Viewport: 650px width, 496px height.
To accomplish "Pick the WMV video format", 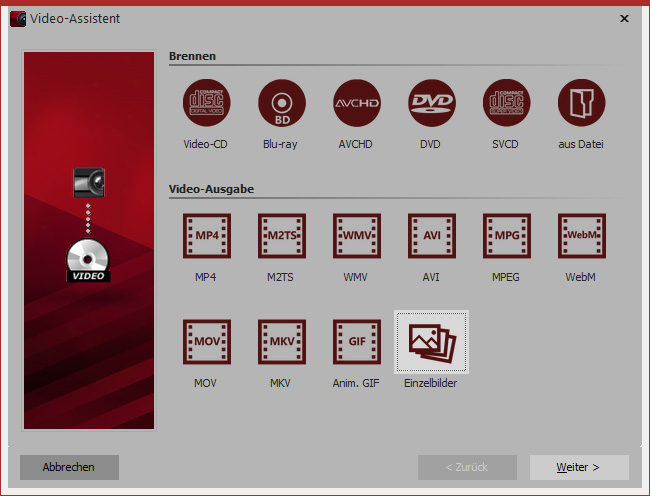I will click(357, 237).
